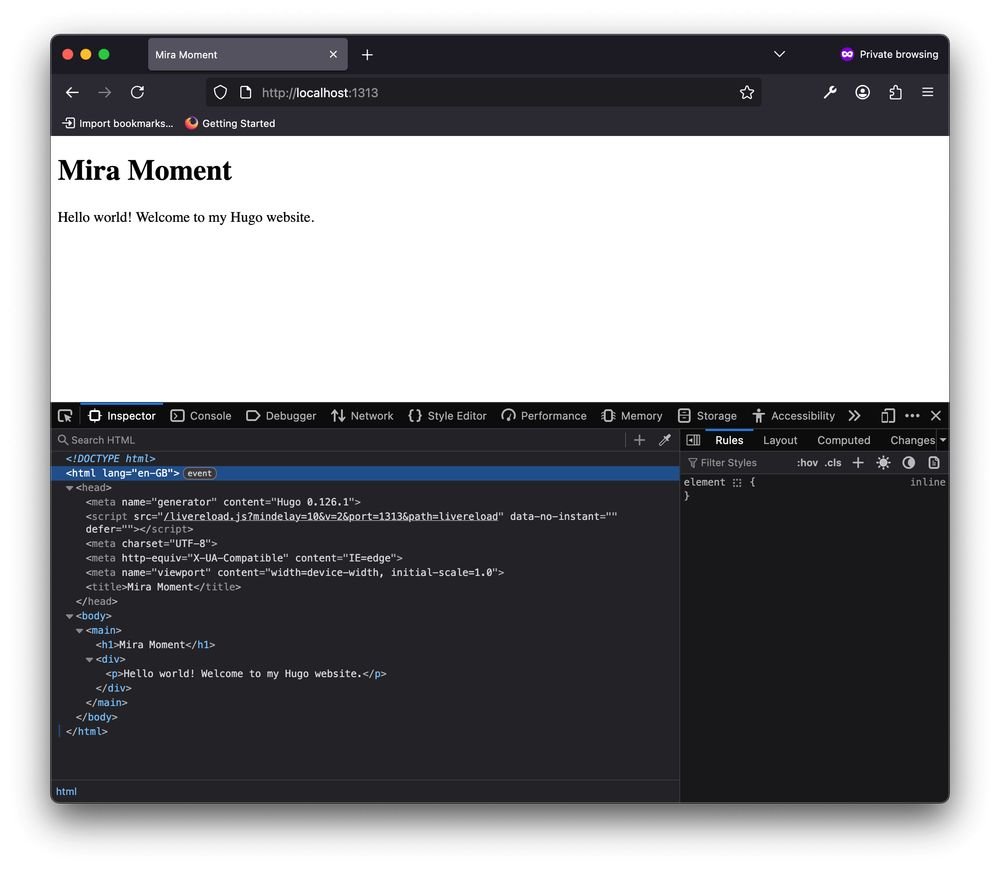Open the Firefox application menu

(927, 92)
